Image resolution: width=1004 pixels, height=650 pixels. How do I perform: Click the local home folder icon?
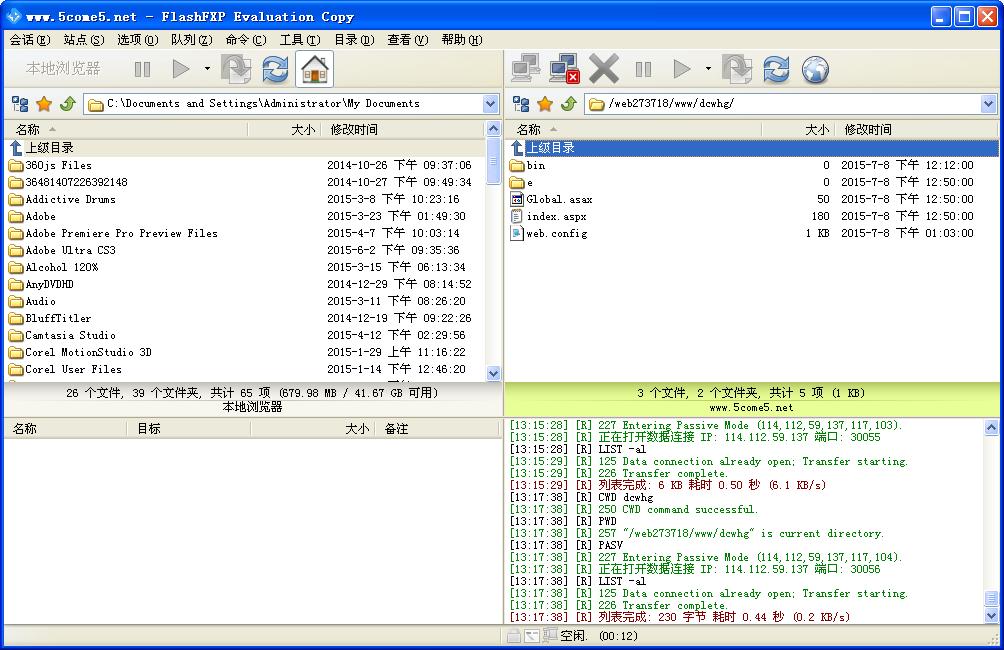point(314,69)
